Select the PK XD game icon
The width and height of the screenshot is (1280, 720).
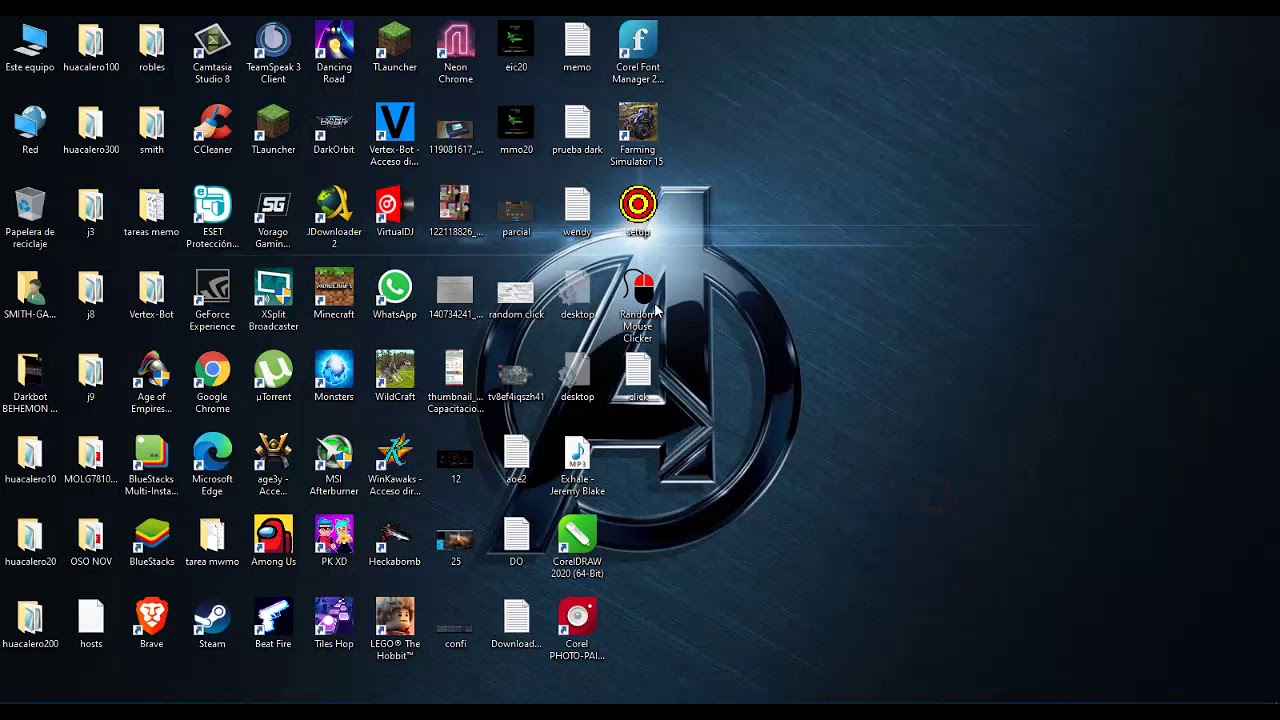click(x=334, y=540)
